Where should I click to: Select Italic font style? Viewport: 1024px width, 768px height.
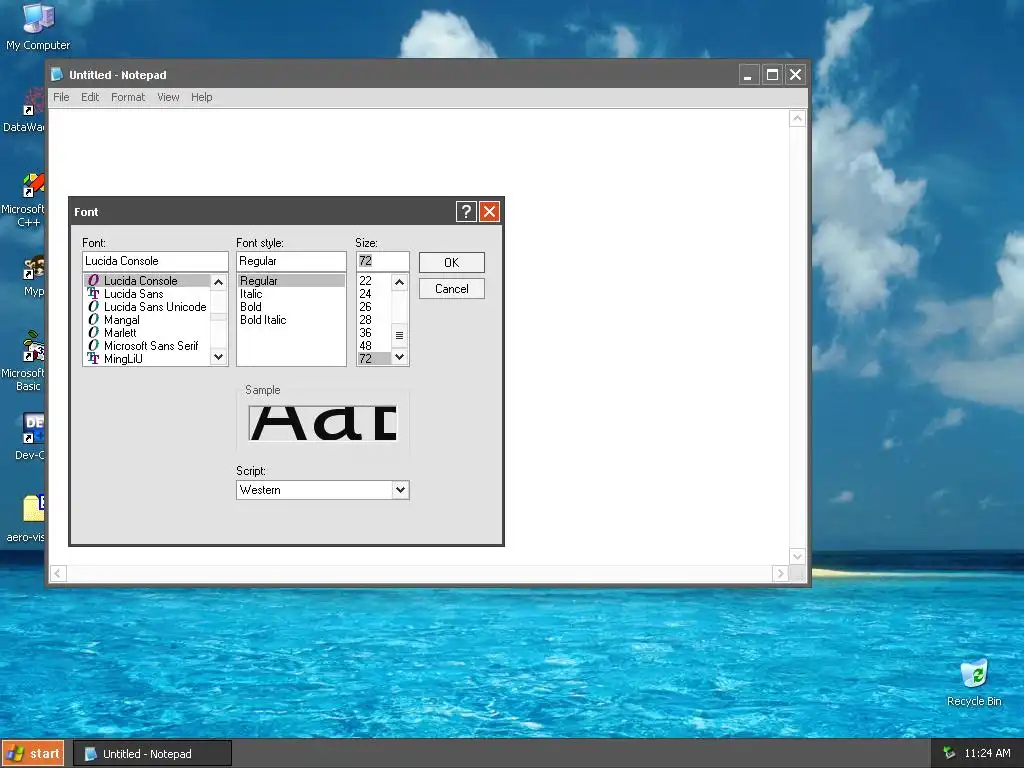click(291, 294)
